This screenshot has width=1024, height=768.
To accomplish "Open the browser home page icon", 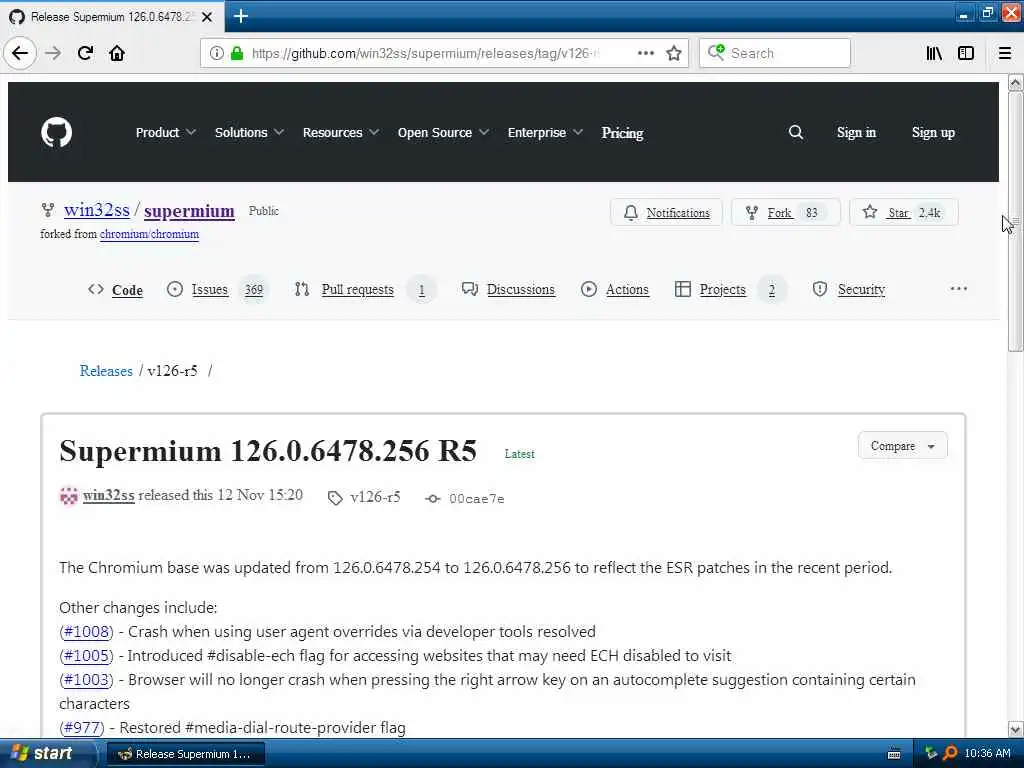I will point(117,53).
